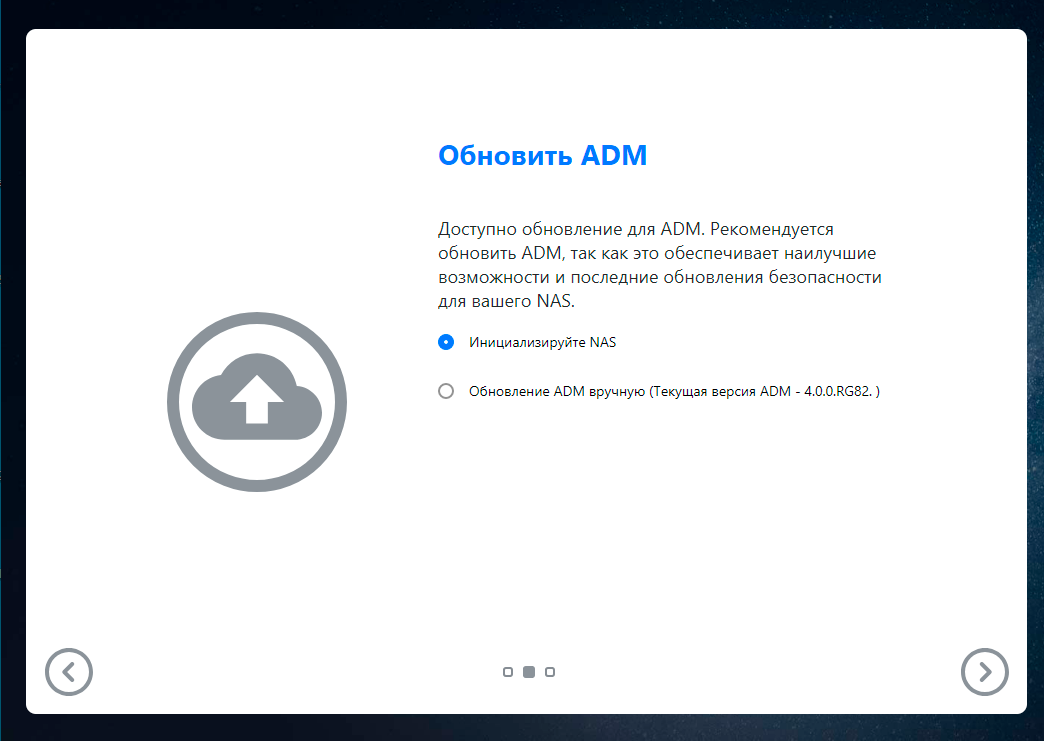The width and height of the screenshot is (1044, 741).
Task: Select the Инициализируйте NAS radio option
Action: [x=446, y=342]
